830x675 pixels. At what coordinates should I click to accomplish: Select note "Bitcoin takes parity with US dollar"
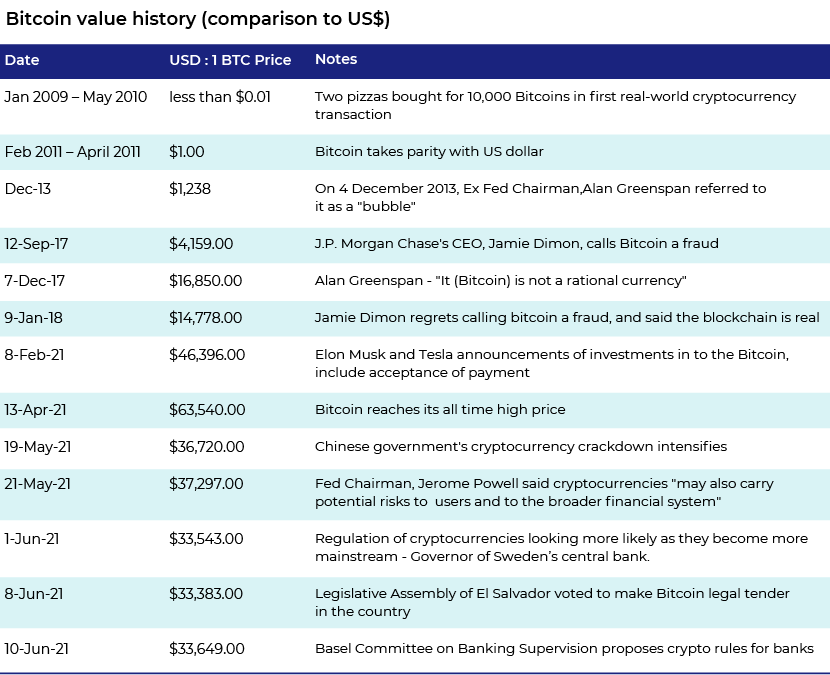pos(429,151)
